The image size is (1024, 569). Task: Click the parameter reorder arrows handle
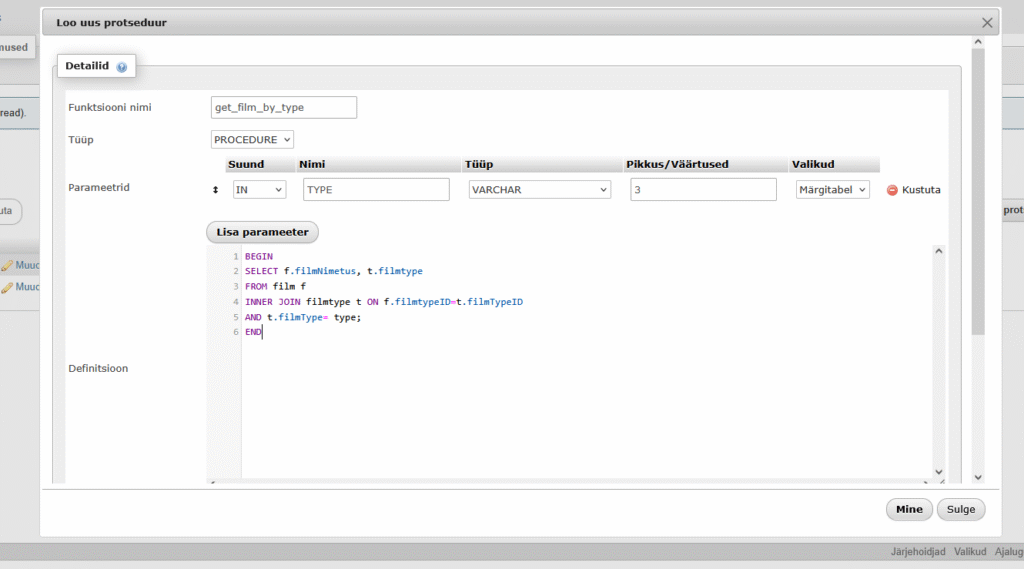click(215, 190)
